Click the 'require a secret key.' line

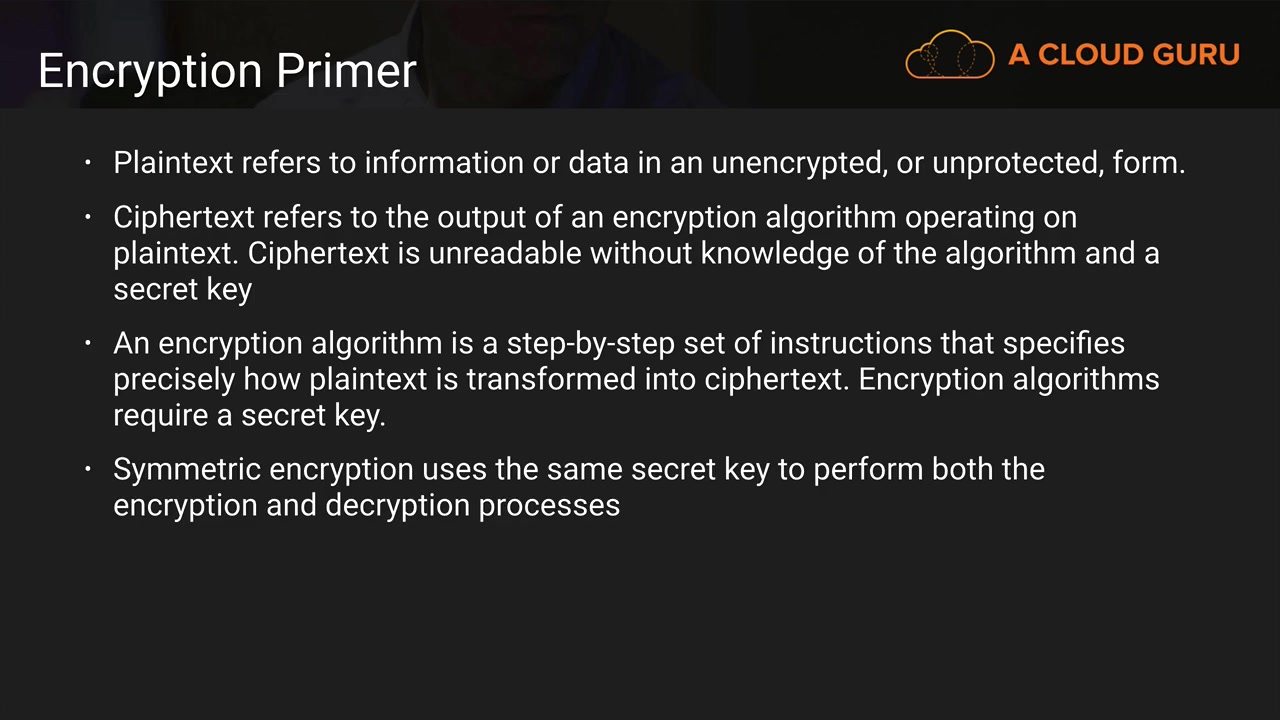(249, 415)
